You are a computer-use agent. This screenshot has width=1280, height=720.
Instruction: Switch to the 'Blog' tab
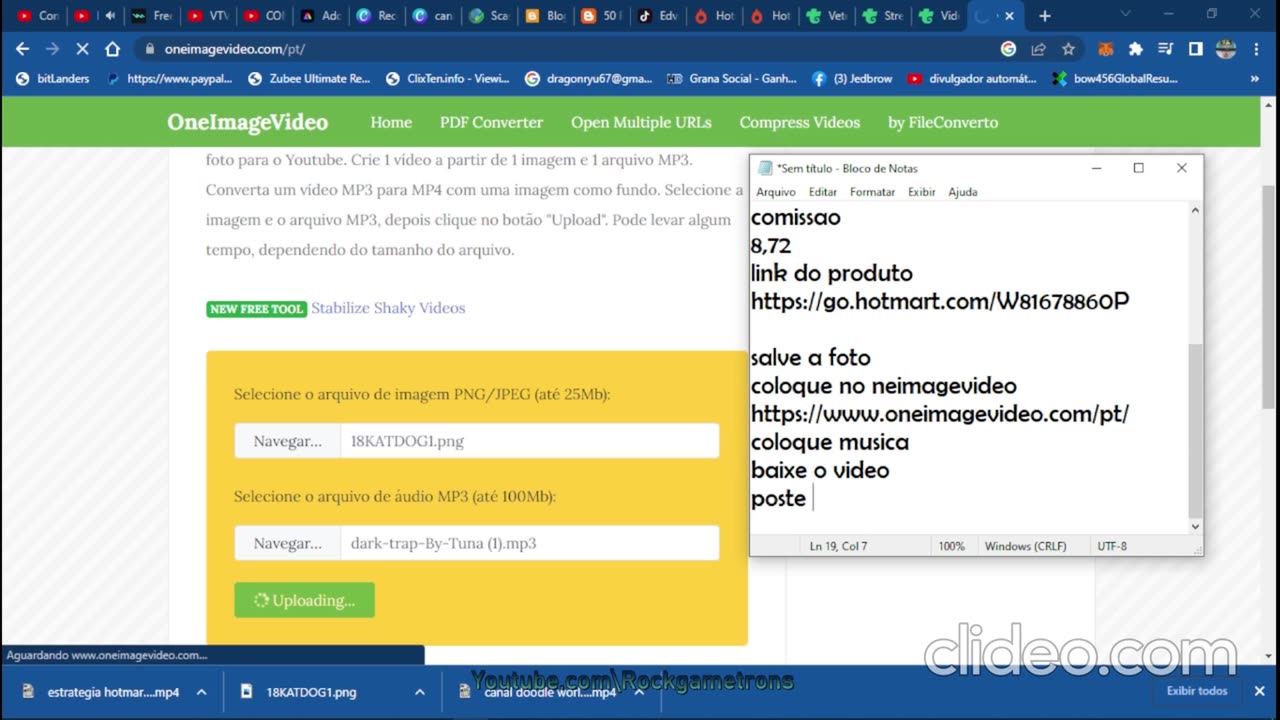(x=545, y=16)
